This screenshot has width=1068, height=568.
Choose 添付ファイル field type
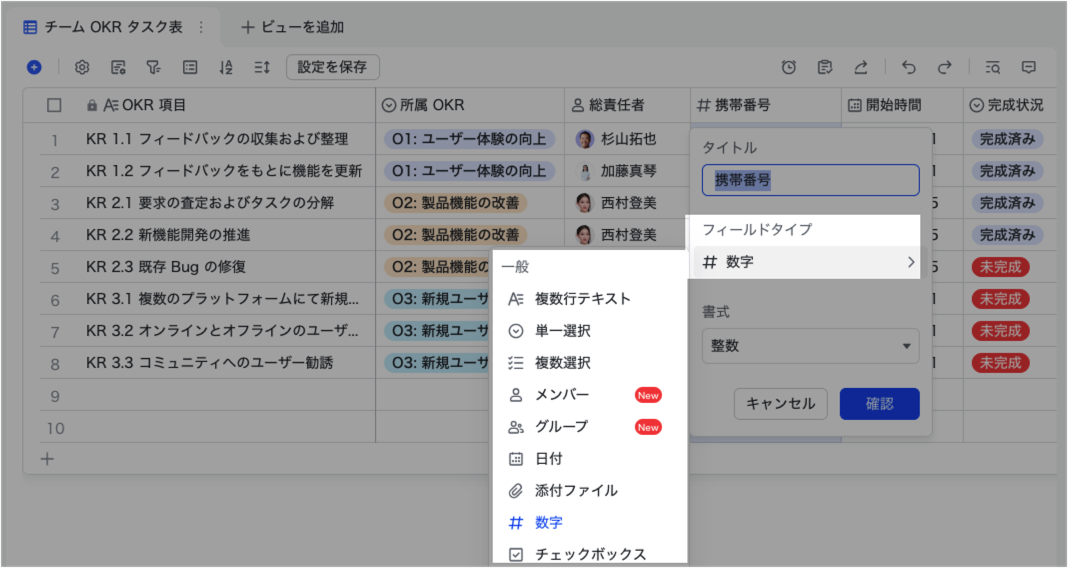click(590, 491)
